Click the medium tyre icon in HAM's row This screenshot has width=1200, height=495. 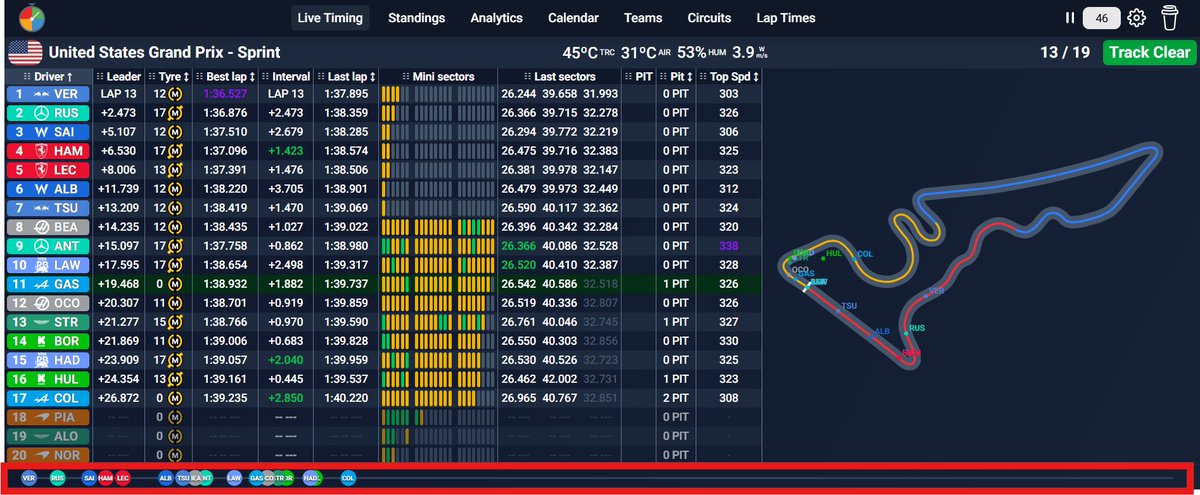(175, 150)
